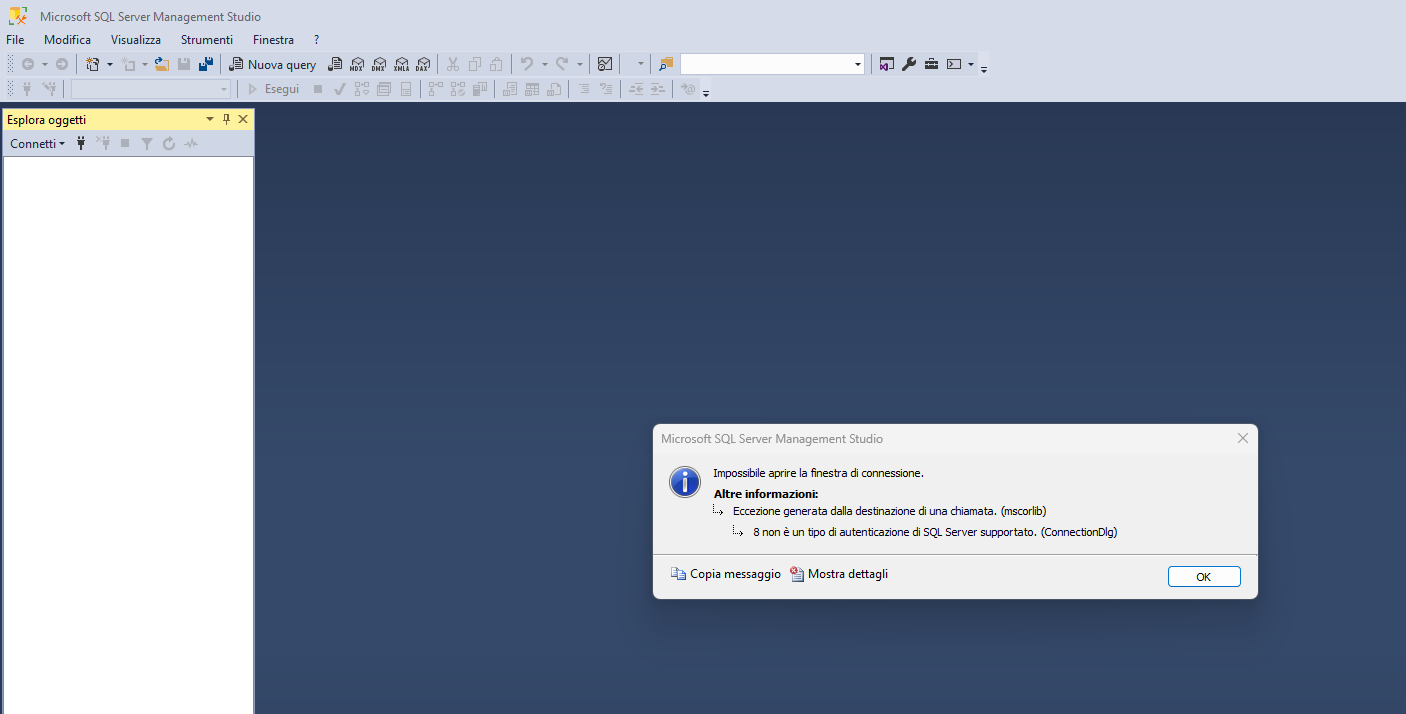Expand the command window dropdown arrow
The height and width of the screenshot is (714, 1406).
coord(970,64)
